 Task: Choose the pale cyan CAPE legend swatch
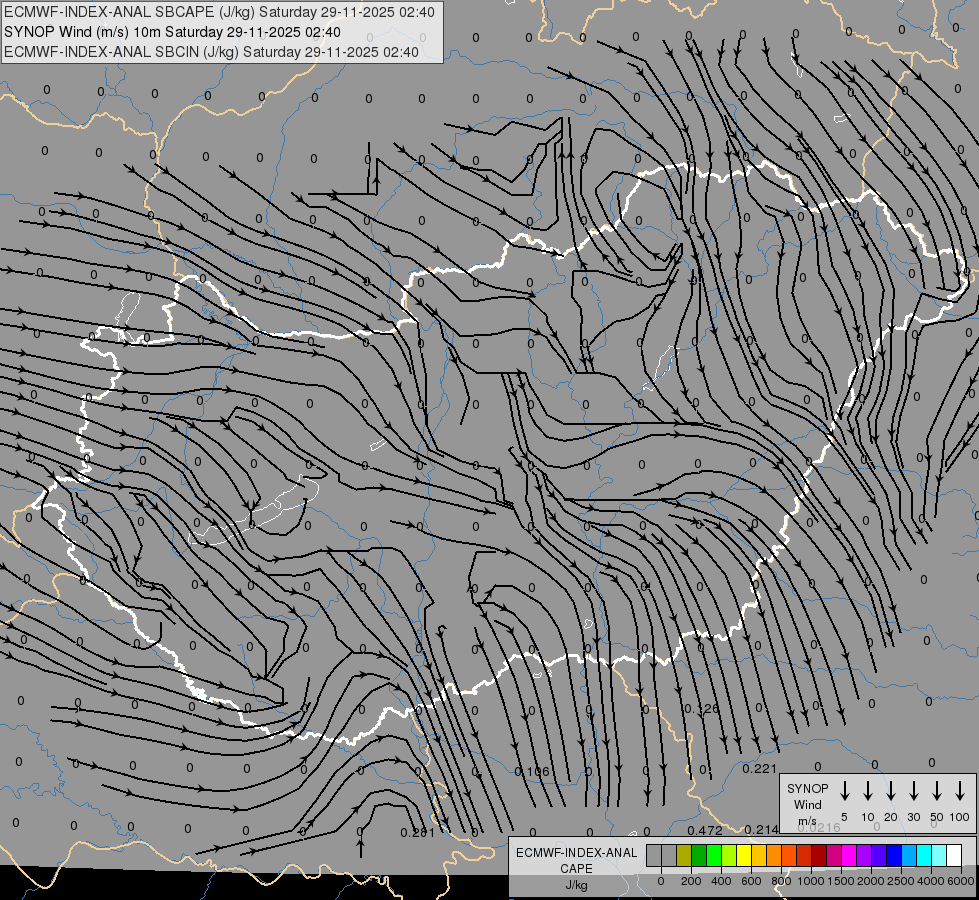tap(938, 855)
